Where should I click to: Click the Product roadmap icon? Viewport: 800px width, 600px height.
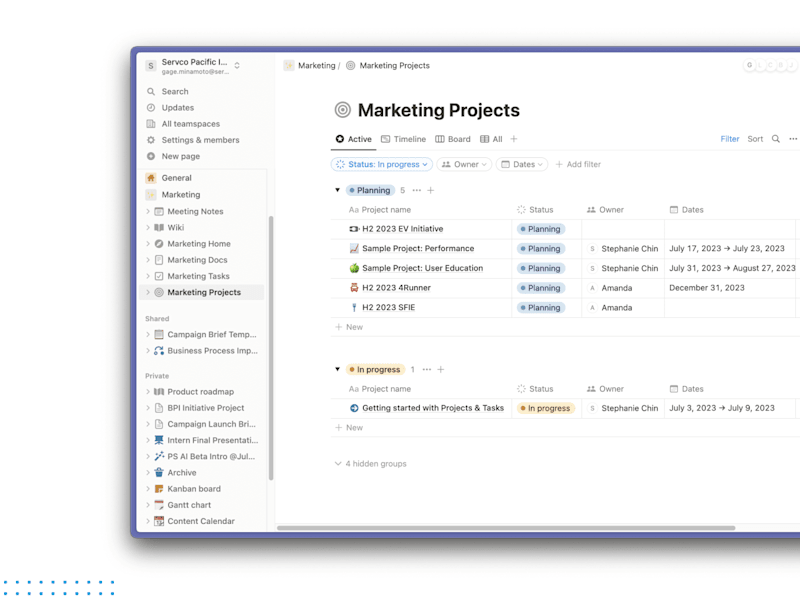pyautogui.click(x=159, y=392)
